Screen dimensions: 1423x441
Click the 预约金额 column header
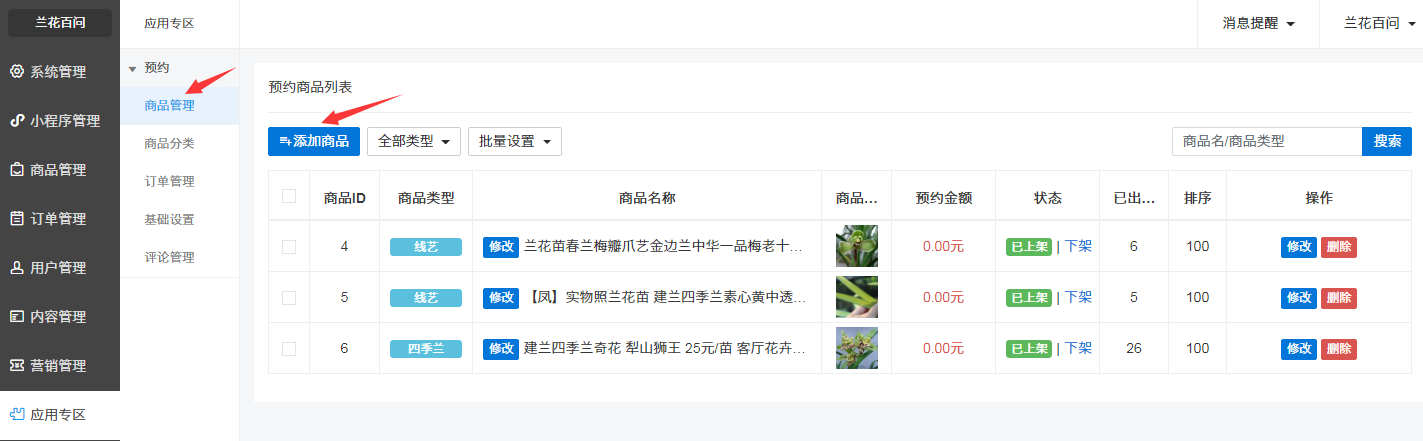click(943, 198)
